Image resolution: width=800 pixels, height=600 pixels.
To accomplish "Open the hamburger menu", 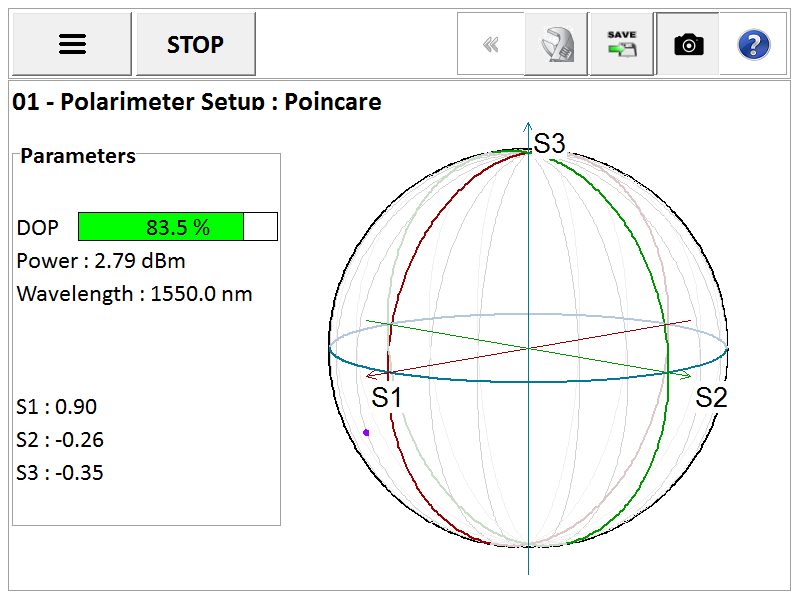I will [72, 44].
